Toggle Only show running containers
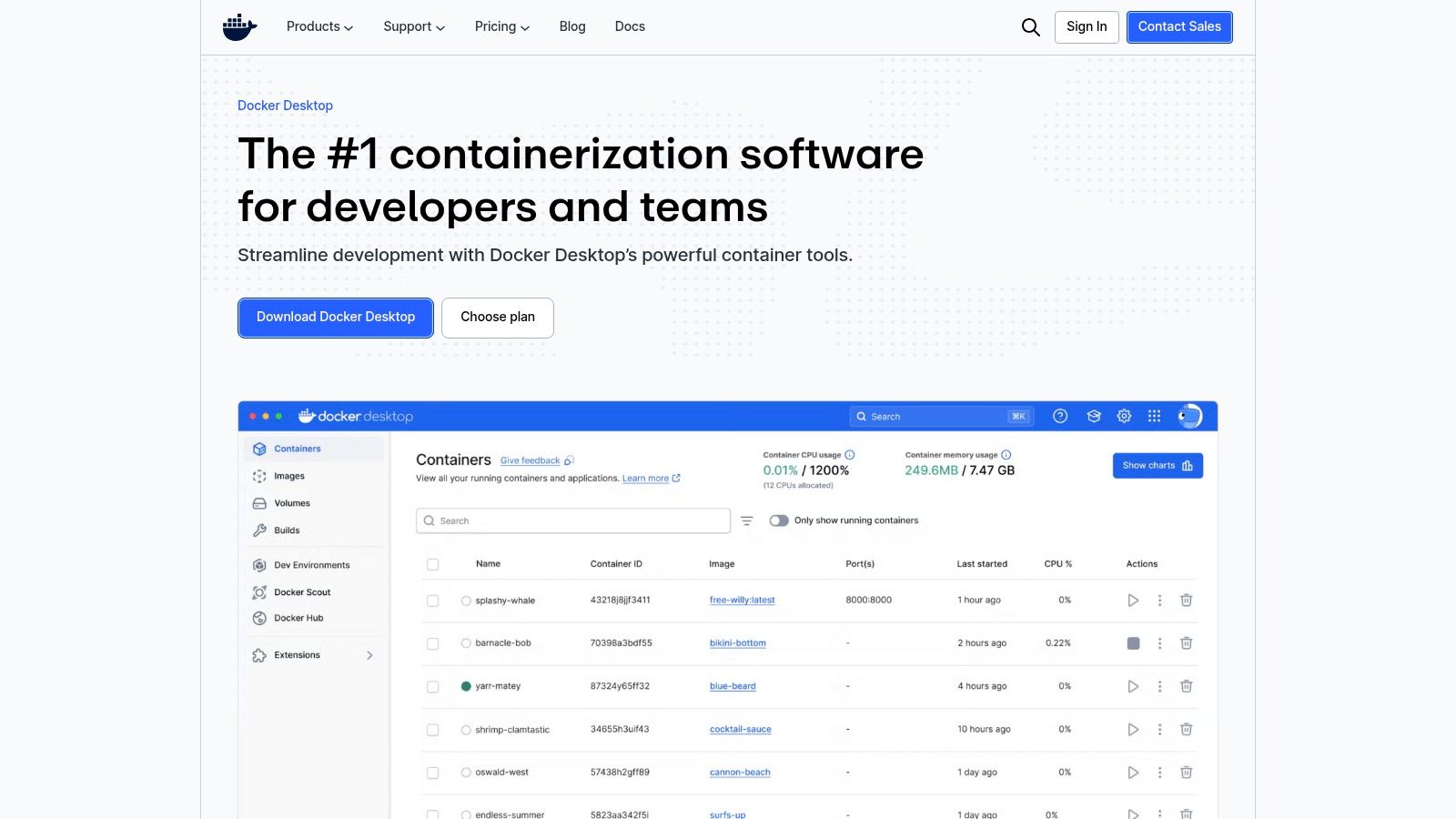This screenshot has width=1456, height=819. [x=779, y=521]
